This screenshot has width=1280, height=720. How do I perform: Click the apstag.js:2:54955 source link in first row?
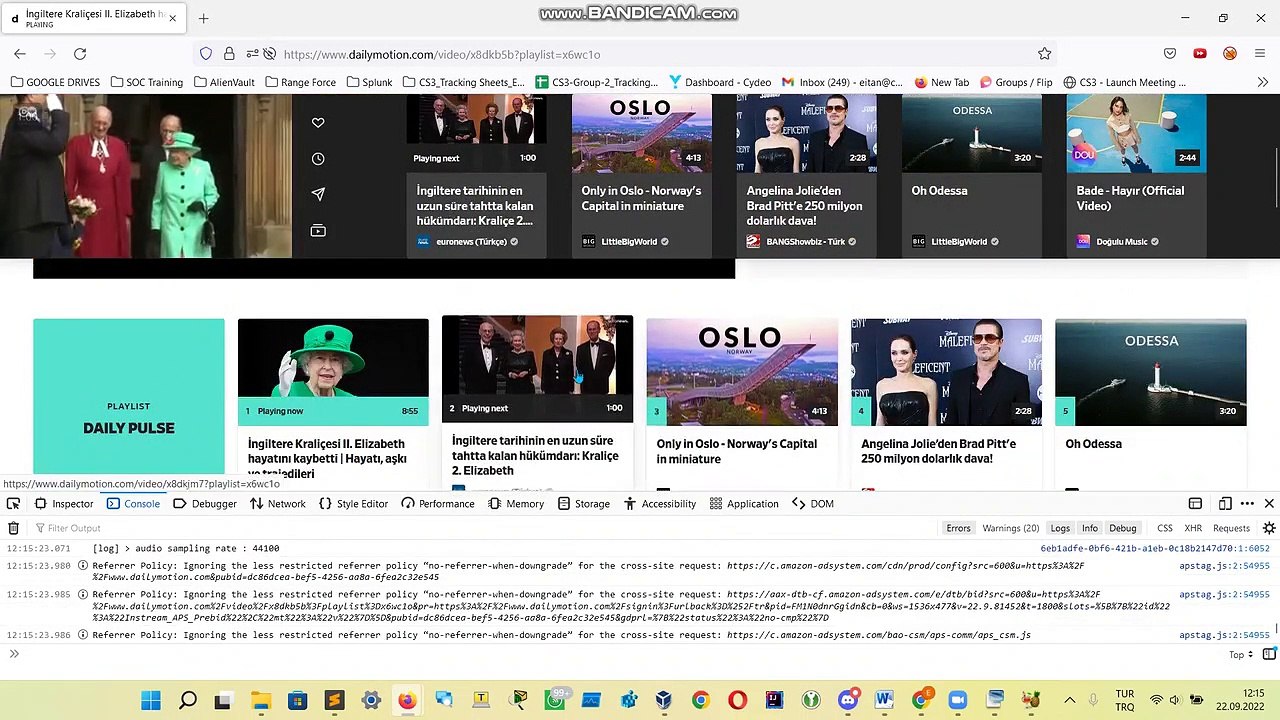1224,566
